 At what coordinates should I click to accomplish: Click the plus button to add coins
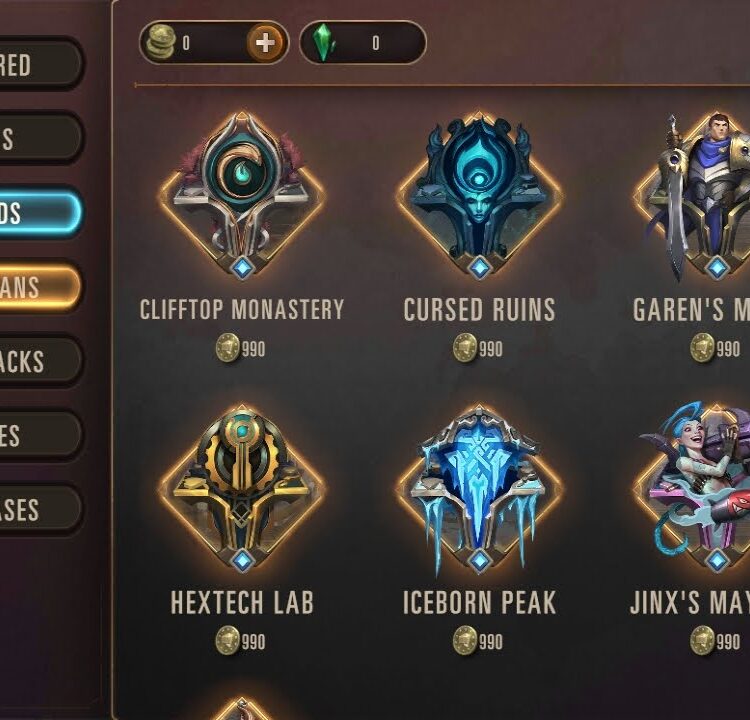[x=265, y=43]
